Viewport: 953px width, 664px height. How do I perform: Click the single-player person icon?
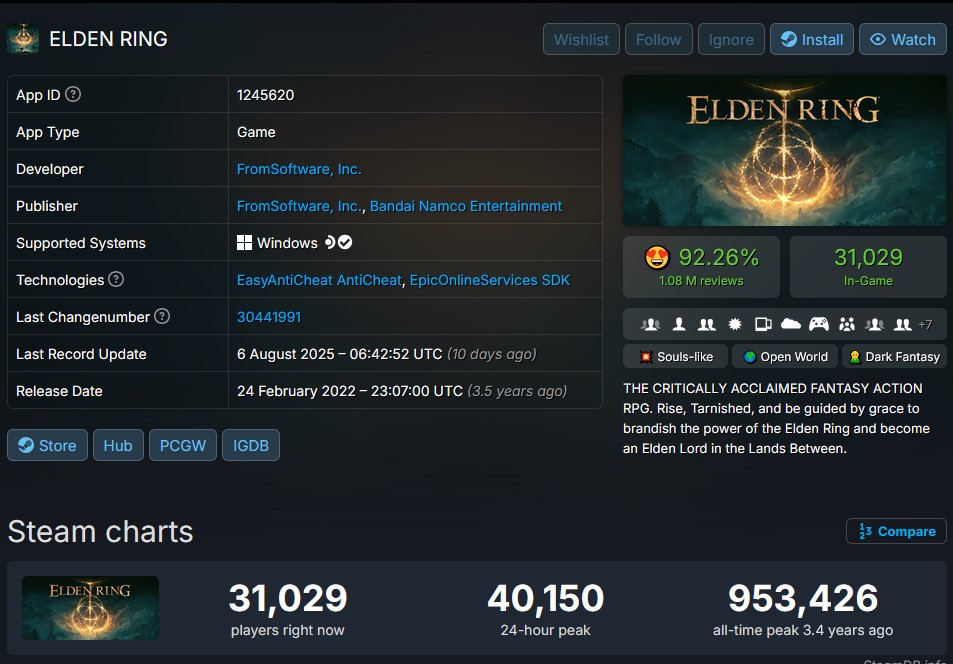[x=679, y=324]
